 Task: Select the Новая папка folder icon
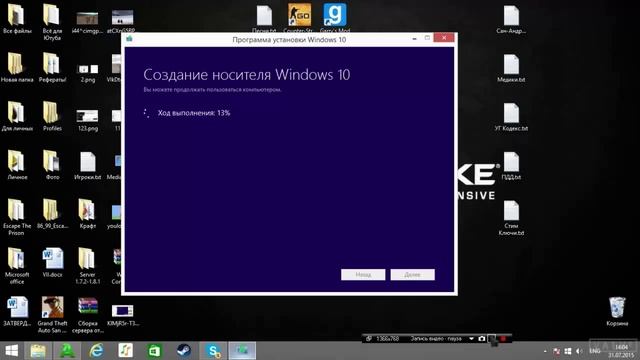[16, 68]
